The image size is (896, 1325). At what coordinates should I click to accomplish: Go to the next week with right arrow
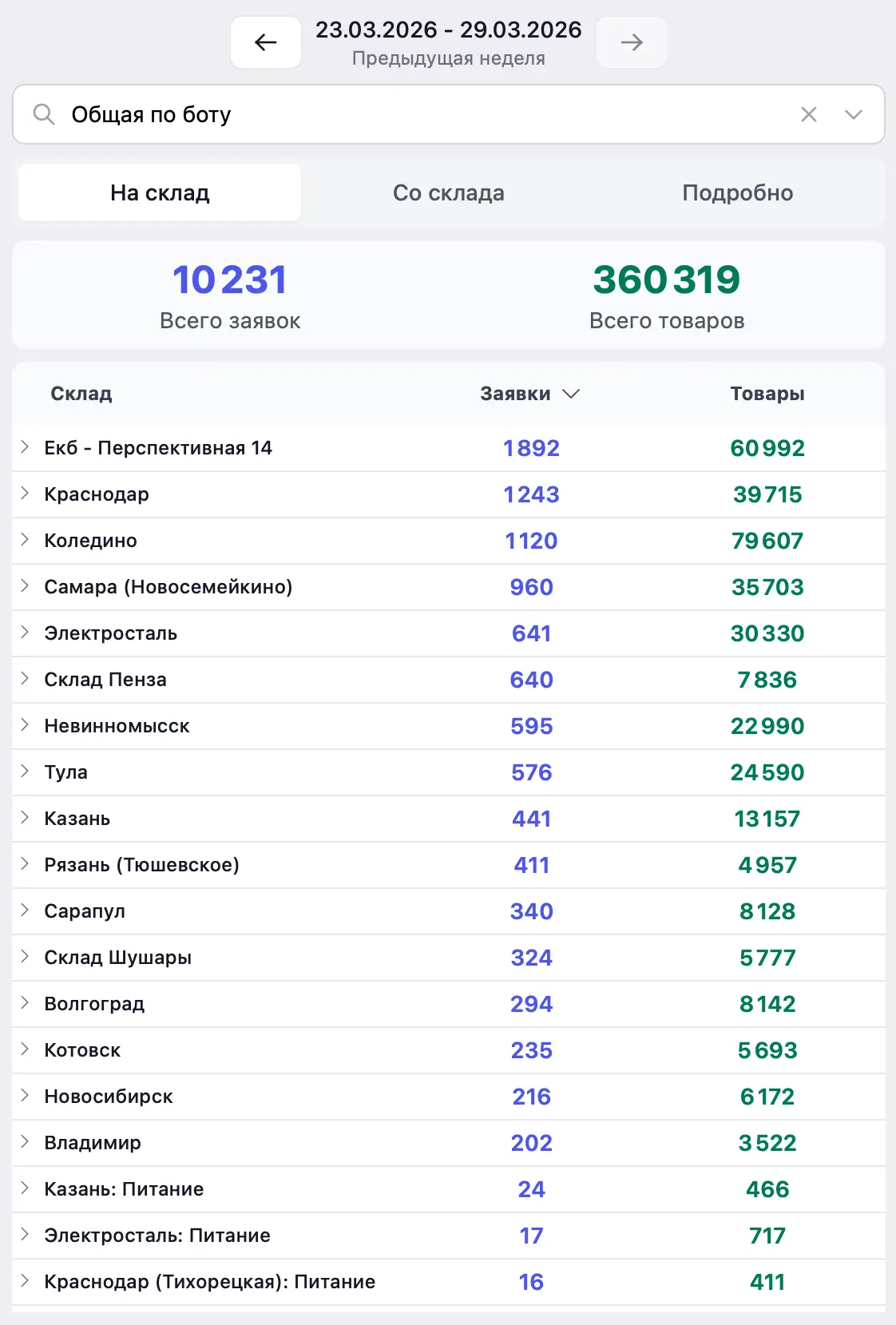631,42
